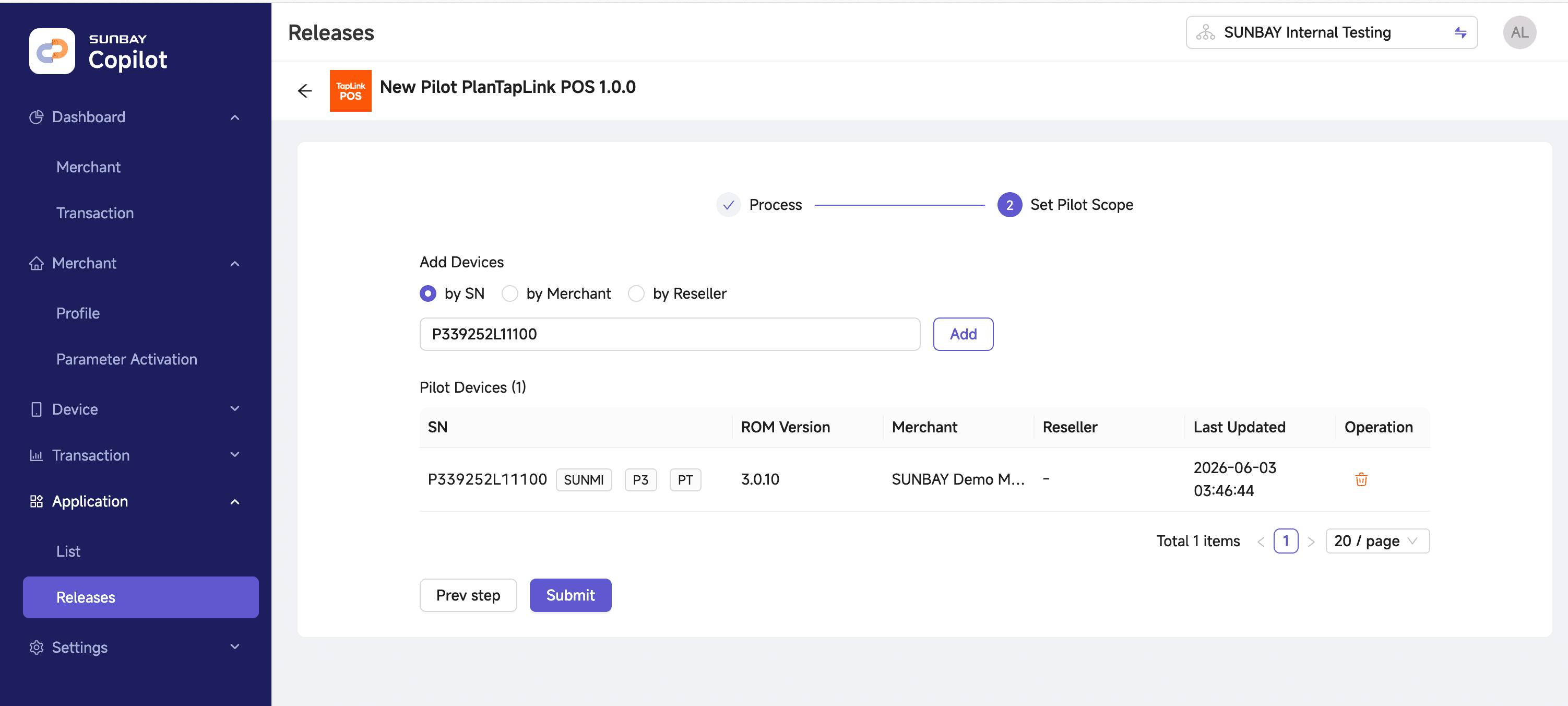Viewport: 1568px width, 706px height.
Task: Click the completed Process step checkmark
Action: point(728,205)
